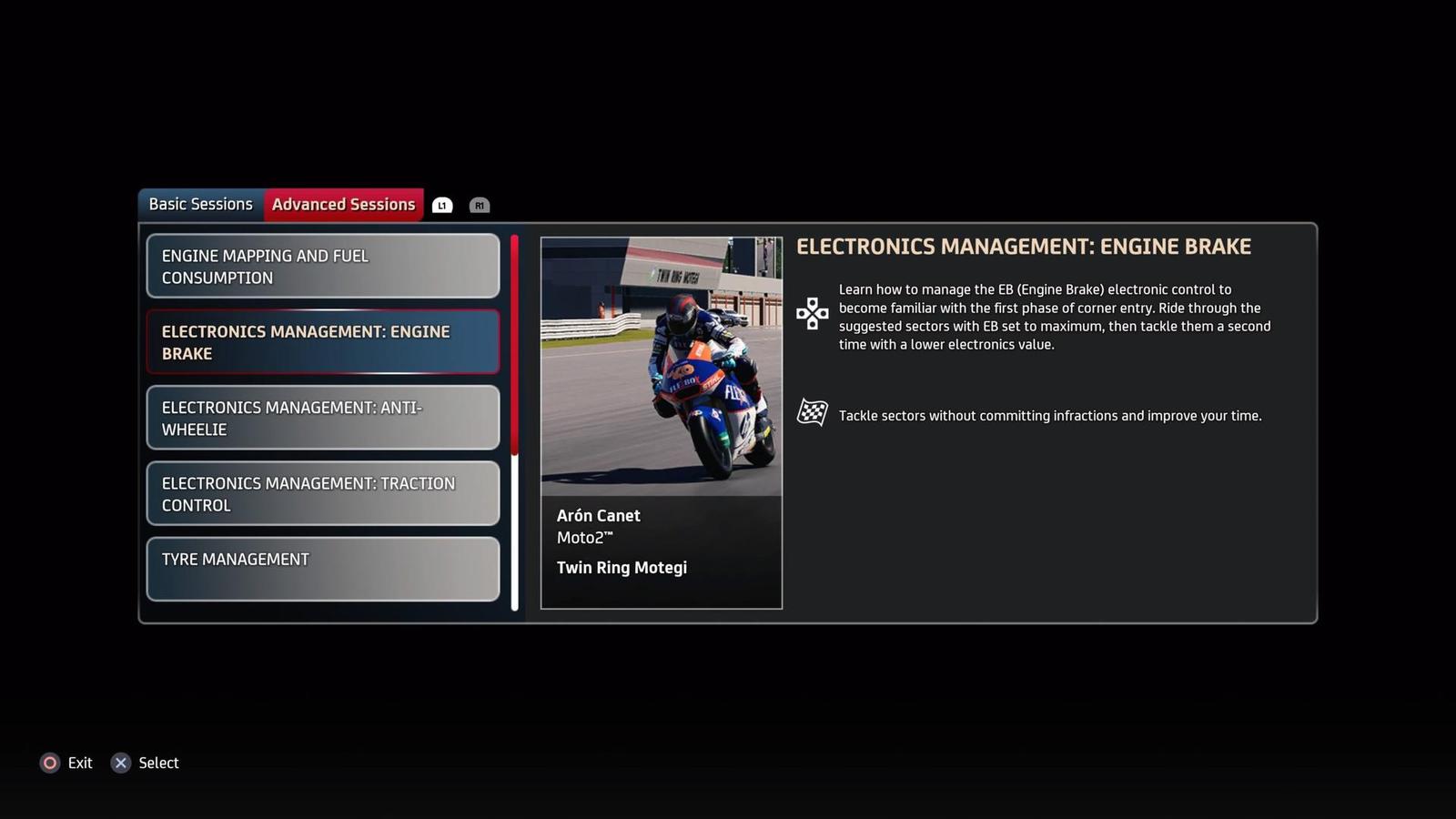This screenshot has width=1456, height=819.
Task: Choose Electronics Management: Engine Brake session
Action: (323, 342)
